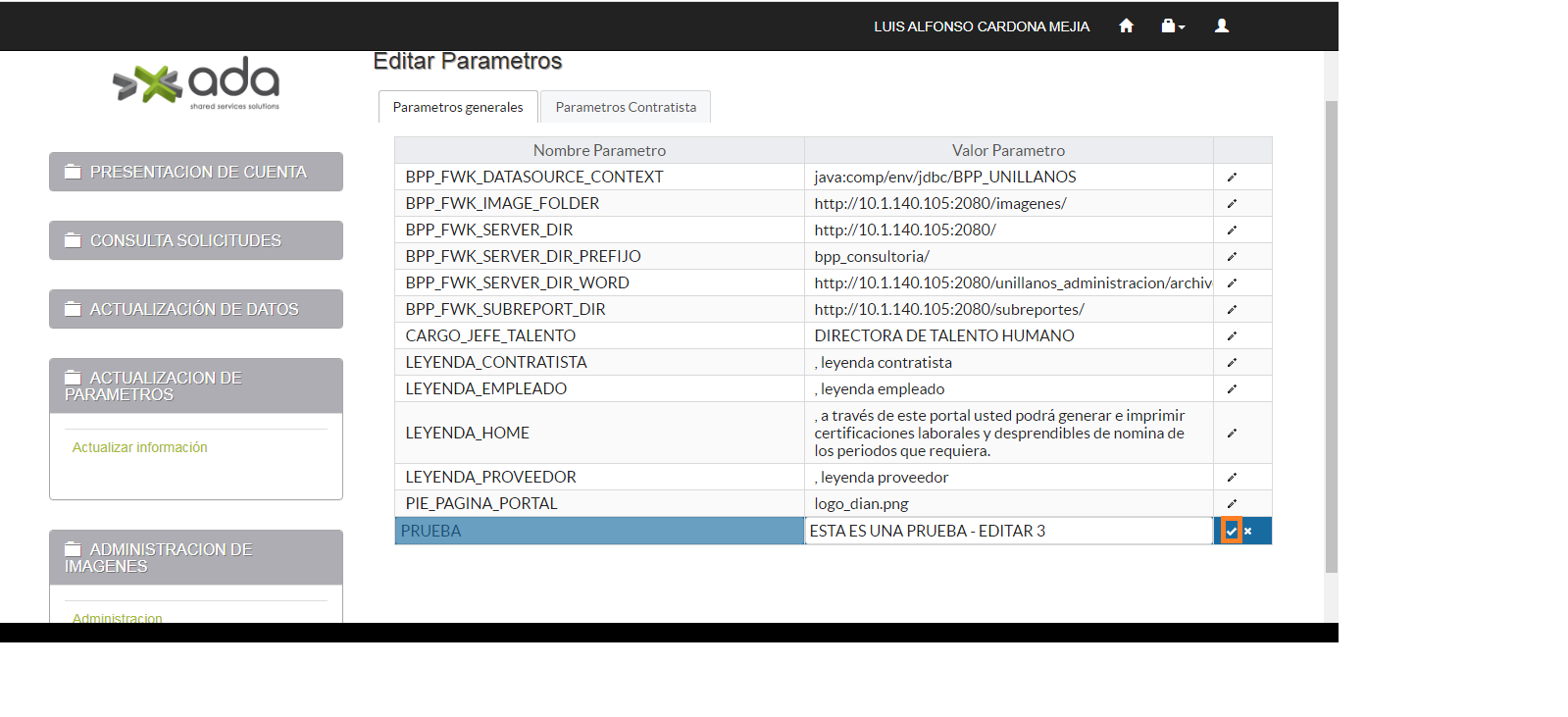1568x717 pixels.
Task: Open the briefcase dropdown in top bar
Action: pyautogui.click(x=1173, y=26)
